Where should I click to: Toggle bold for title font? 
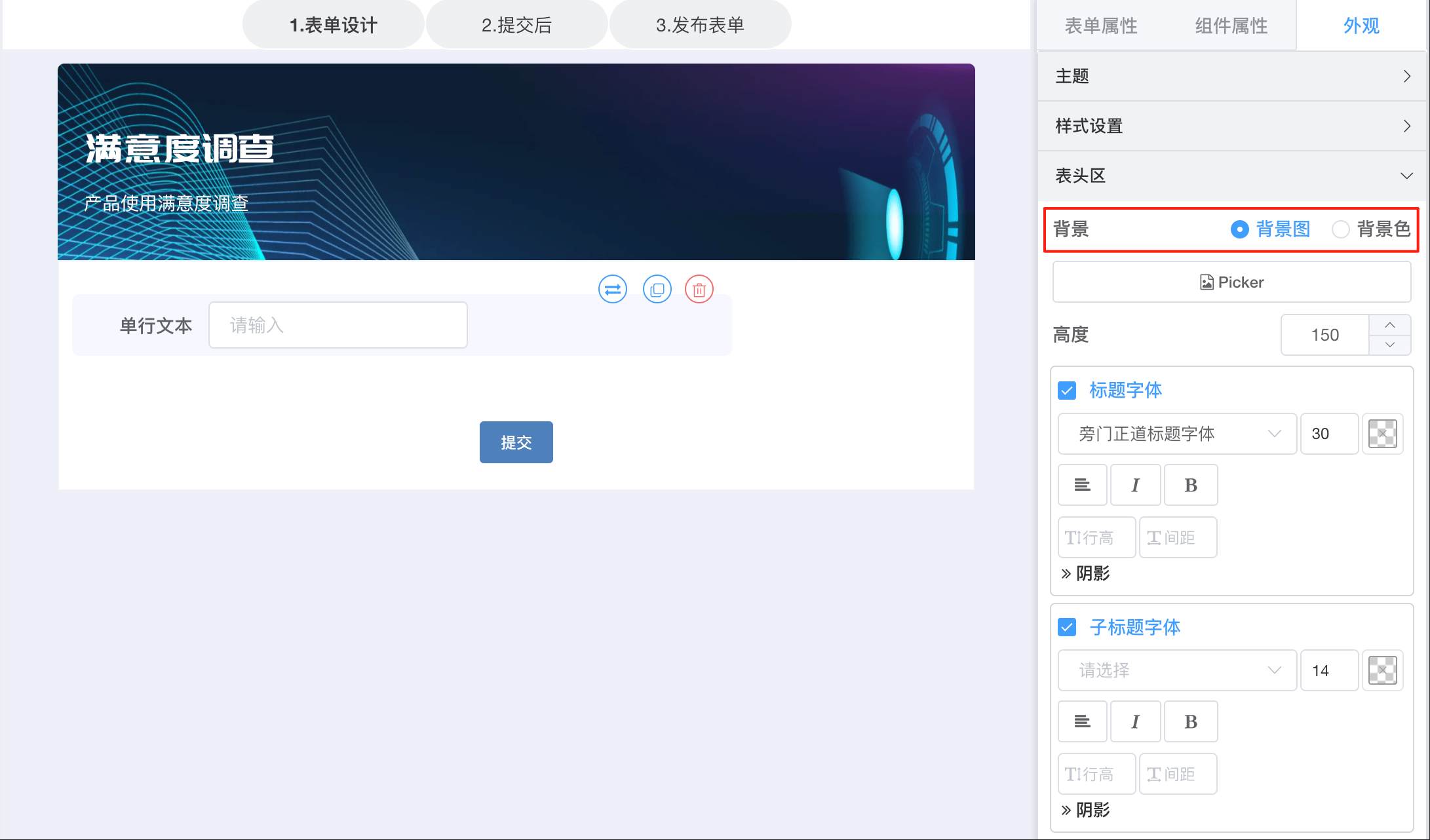pos(1190,485)
